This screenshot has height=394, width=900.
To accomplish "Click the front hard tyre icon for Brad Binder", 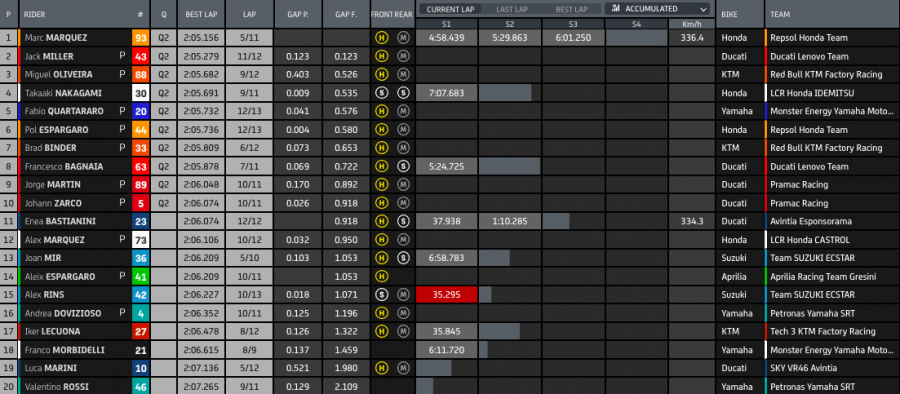I will [x=381, y=148].
